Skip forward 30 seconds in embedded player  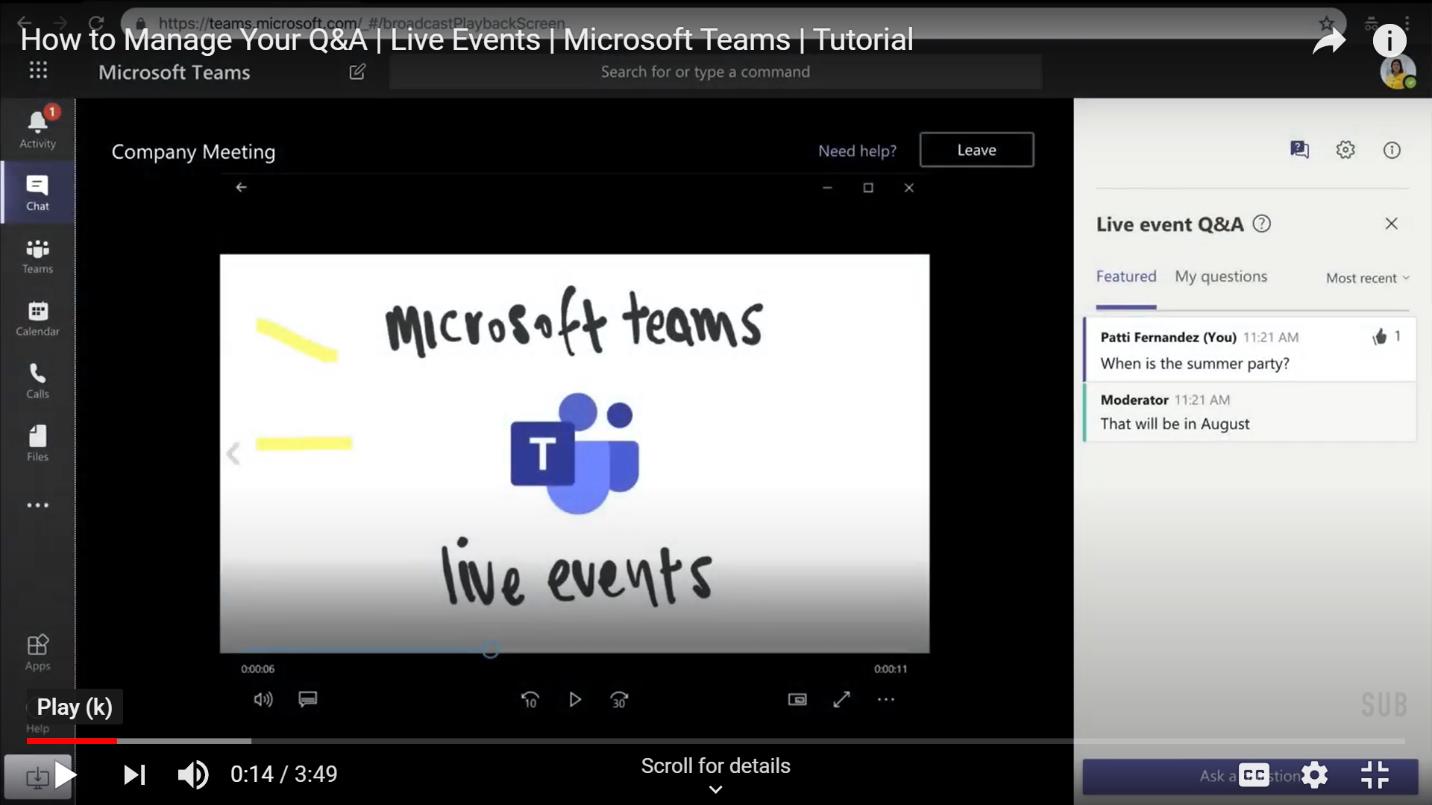click(619, 700)
